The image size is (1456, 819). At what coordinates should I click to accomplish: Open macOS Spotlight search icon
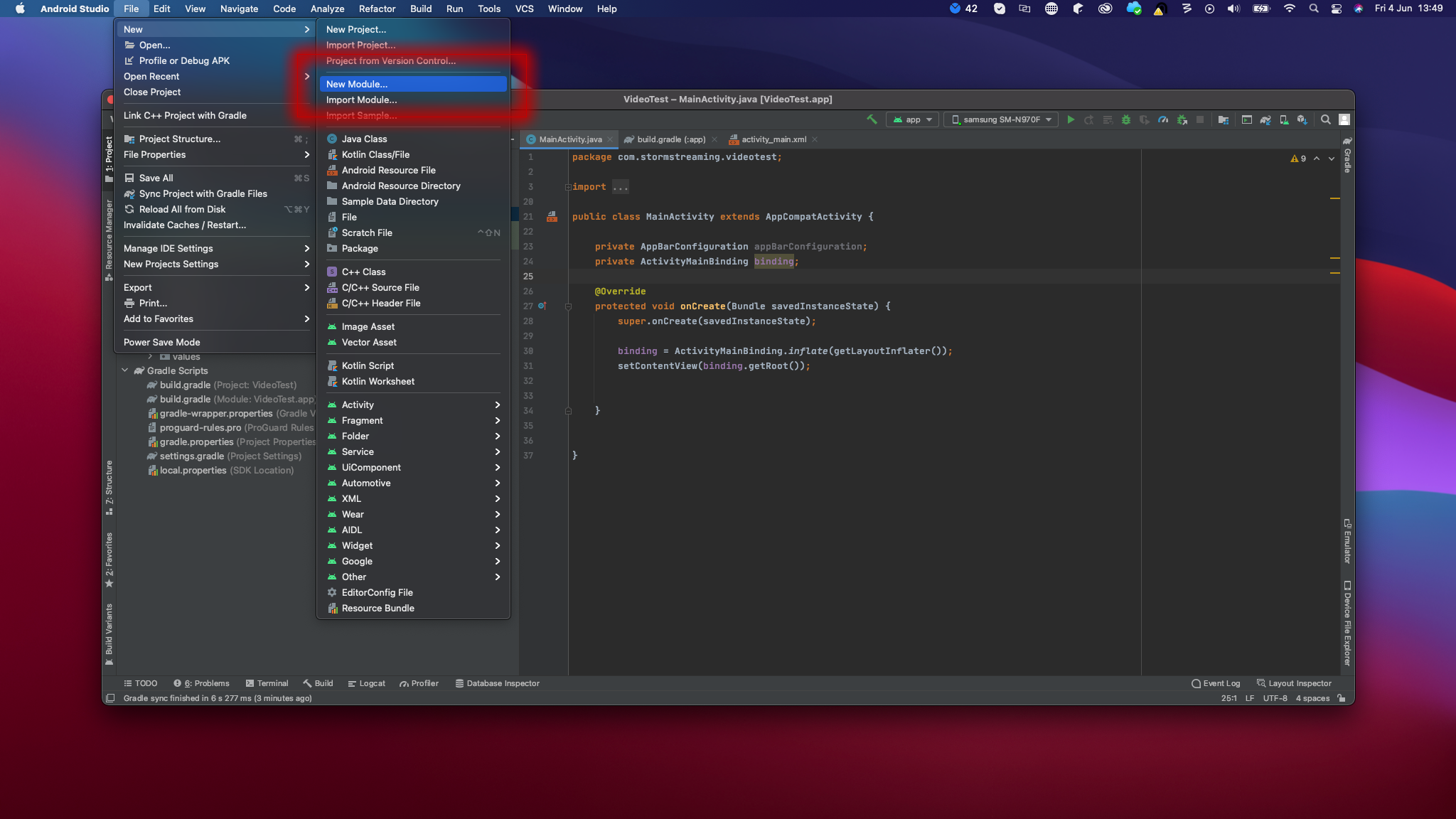tap(1314, 9)
